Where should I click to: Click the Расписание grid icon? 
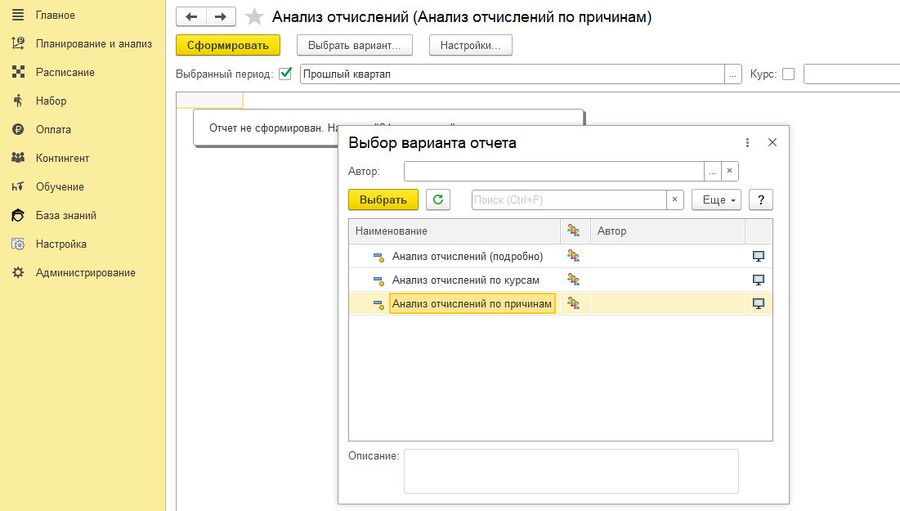click(18, 72)
